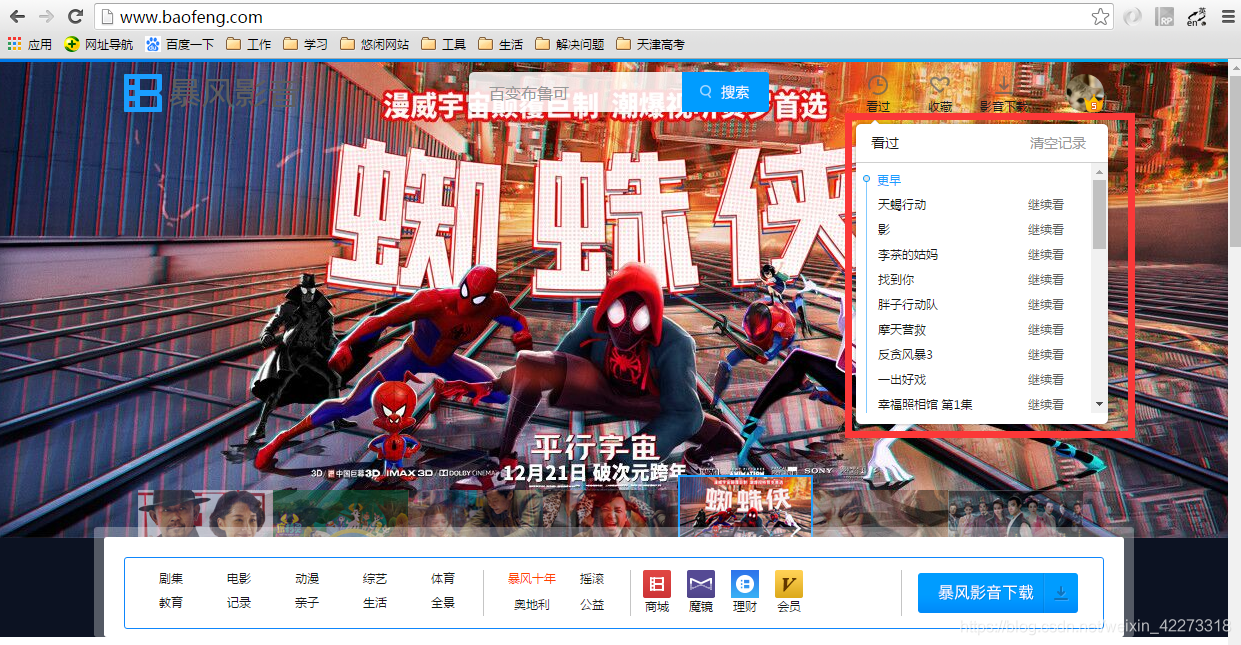Open the 体育 category
The height and width of the screenshot is (645, 1241).
click(x=443, y=579)
